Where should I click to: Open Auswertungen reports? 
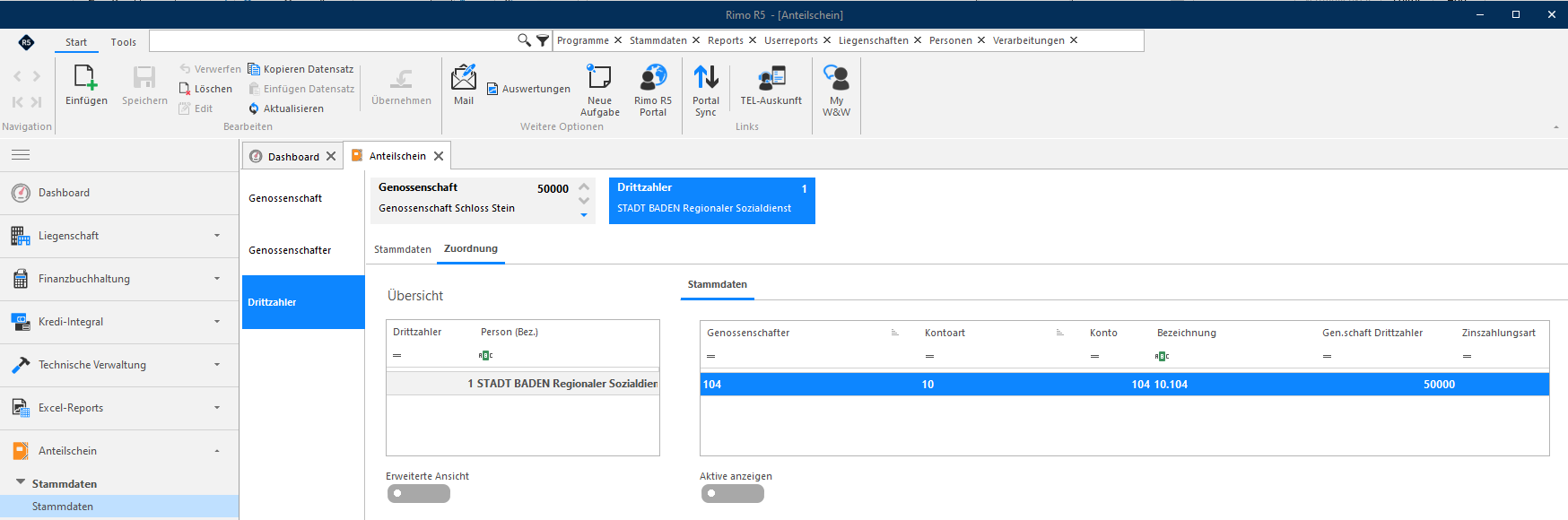click(528, 89)
